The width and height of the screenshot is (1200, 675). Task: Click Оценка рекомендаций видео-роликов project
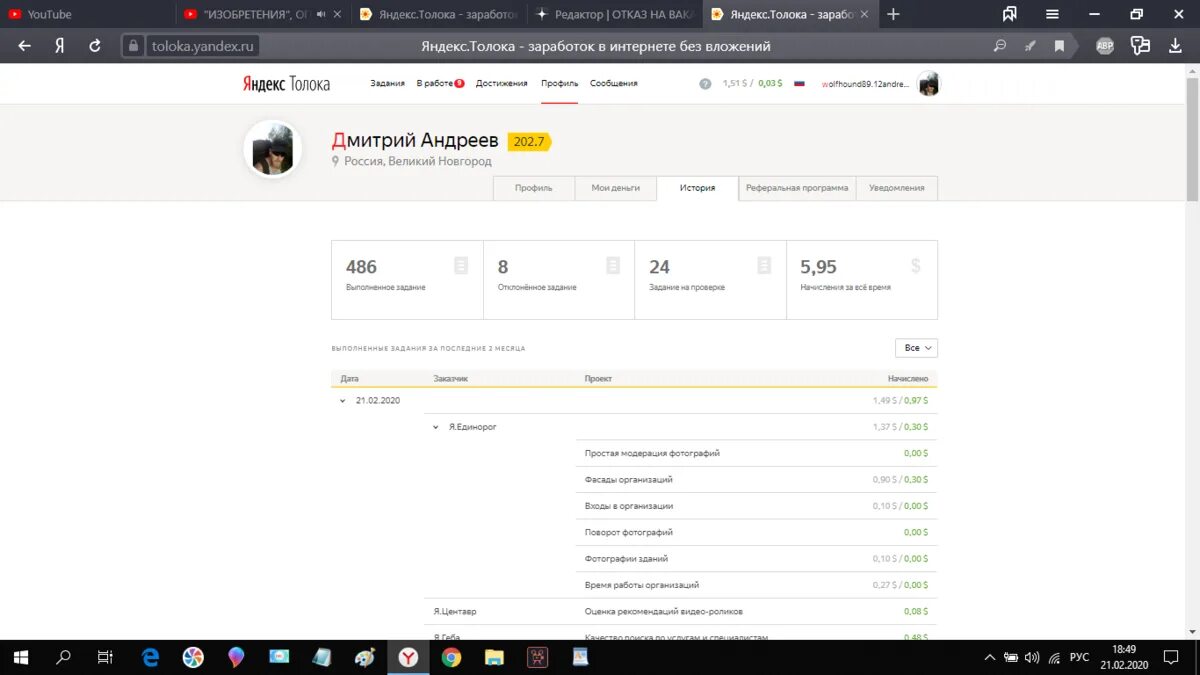(664, 611)
